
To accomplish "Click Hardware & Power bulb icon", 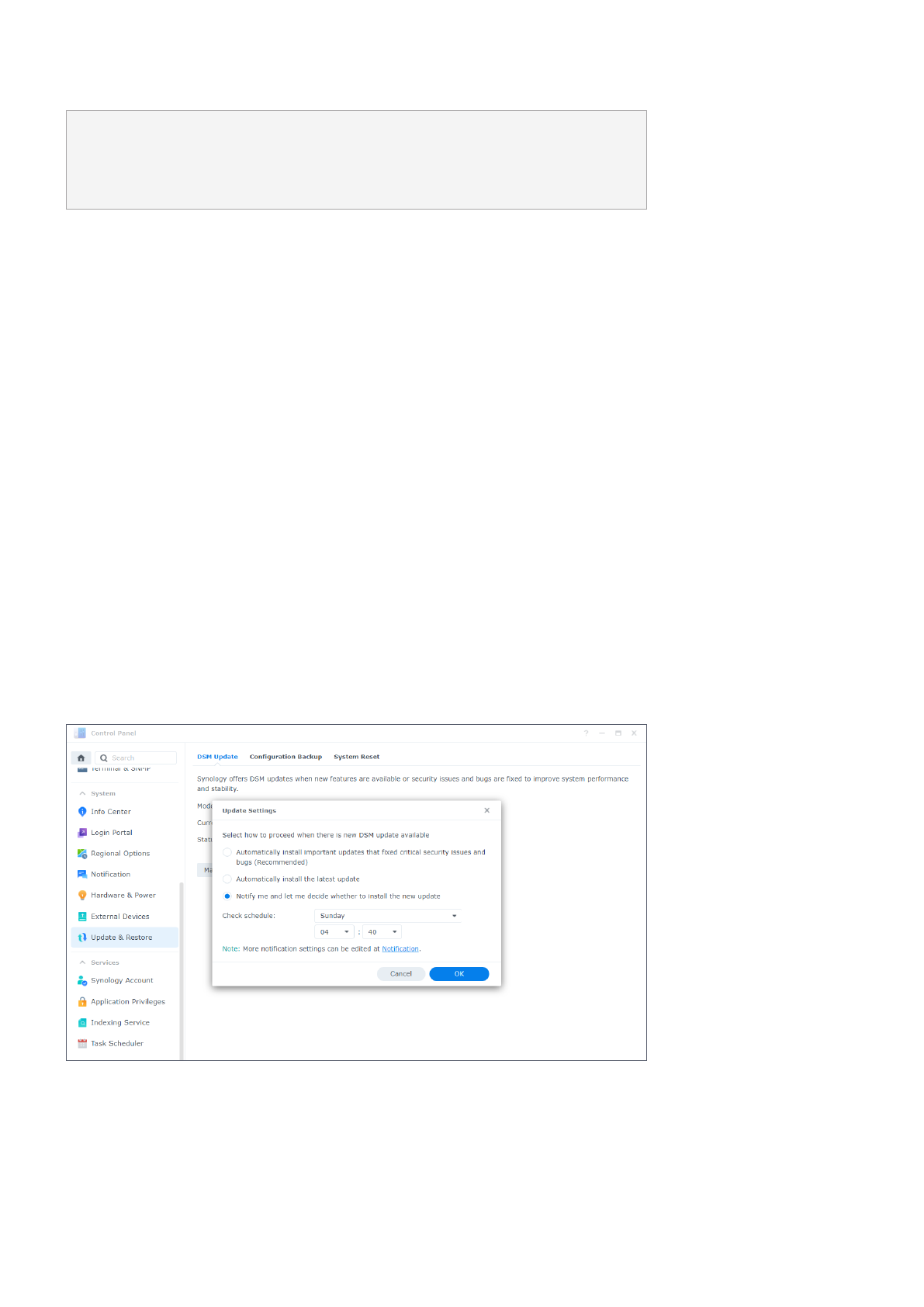I will click(x=82, y=896).
